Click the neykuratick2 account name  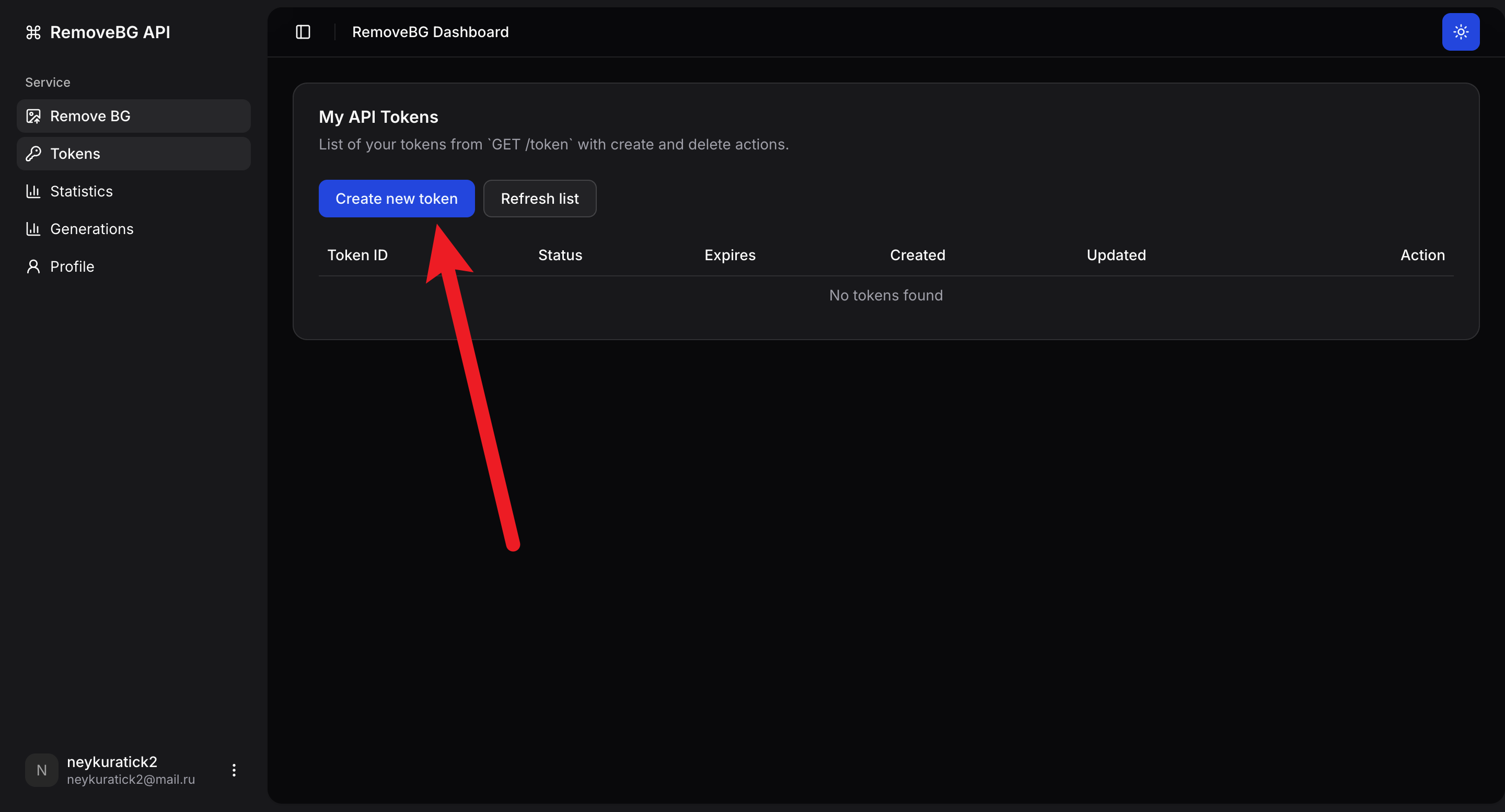point(112,762)
